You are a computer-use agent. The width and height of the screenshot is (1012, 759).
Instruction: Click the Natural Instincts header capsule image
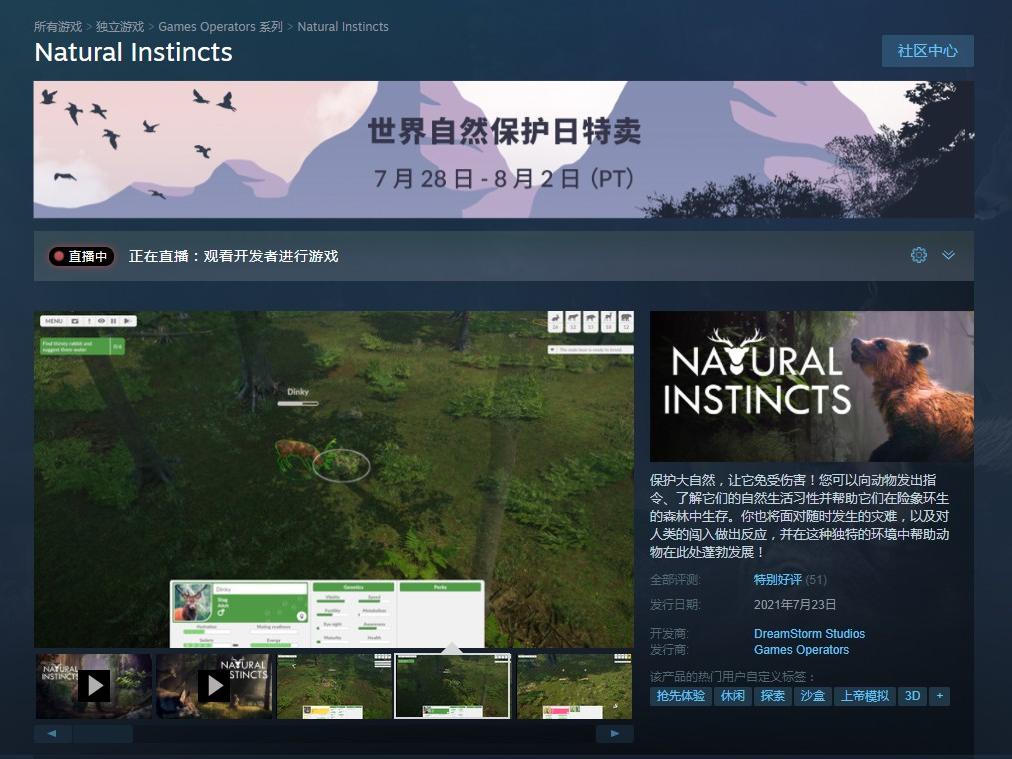click(x=812, y=386)
